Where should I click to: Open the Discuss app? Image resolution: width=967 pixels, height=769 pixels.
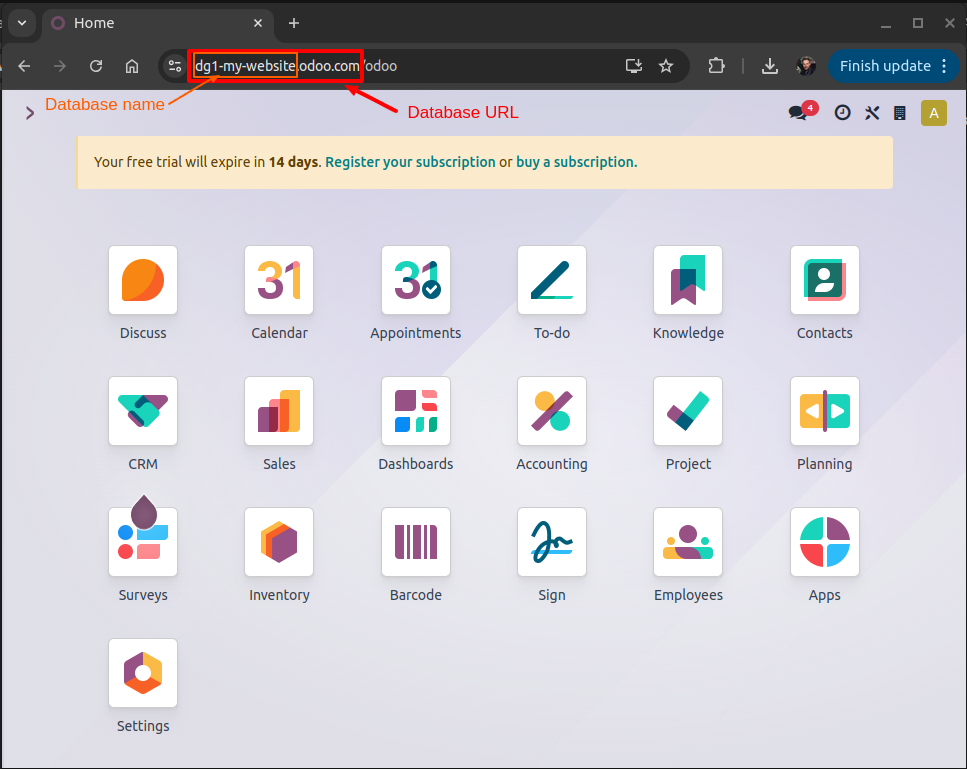(142, 281)
